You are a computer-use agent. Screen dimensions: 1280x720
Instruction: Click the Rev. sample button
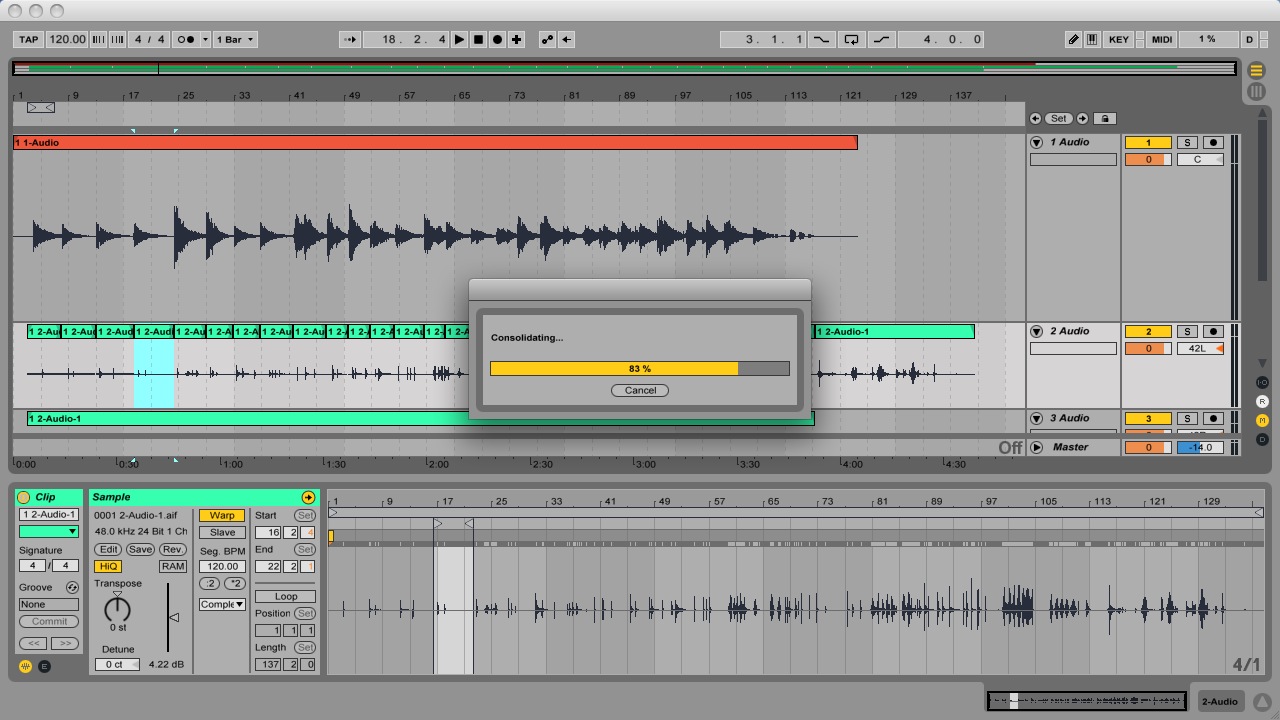173,549
